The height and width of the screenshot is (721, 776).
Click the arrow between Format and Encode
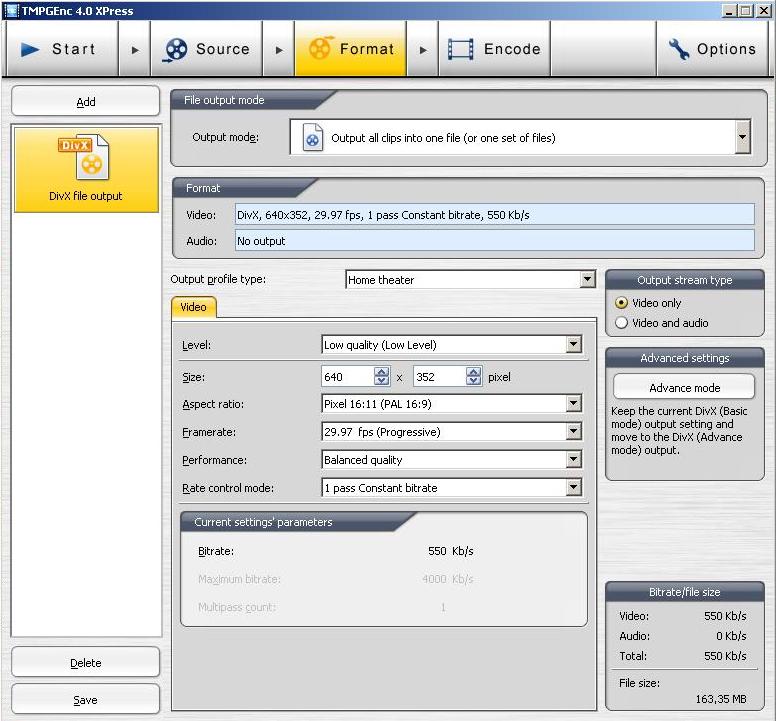(x=423, y=49)
